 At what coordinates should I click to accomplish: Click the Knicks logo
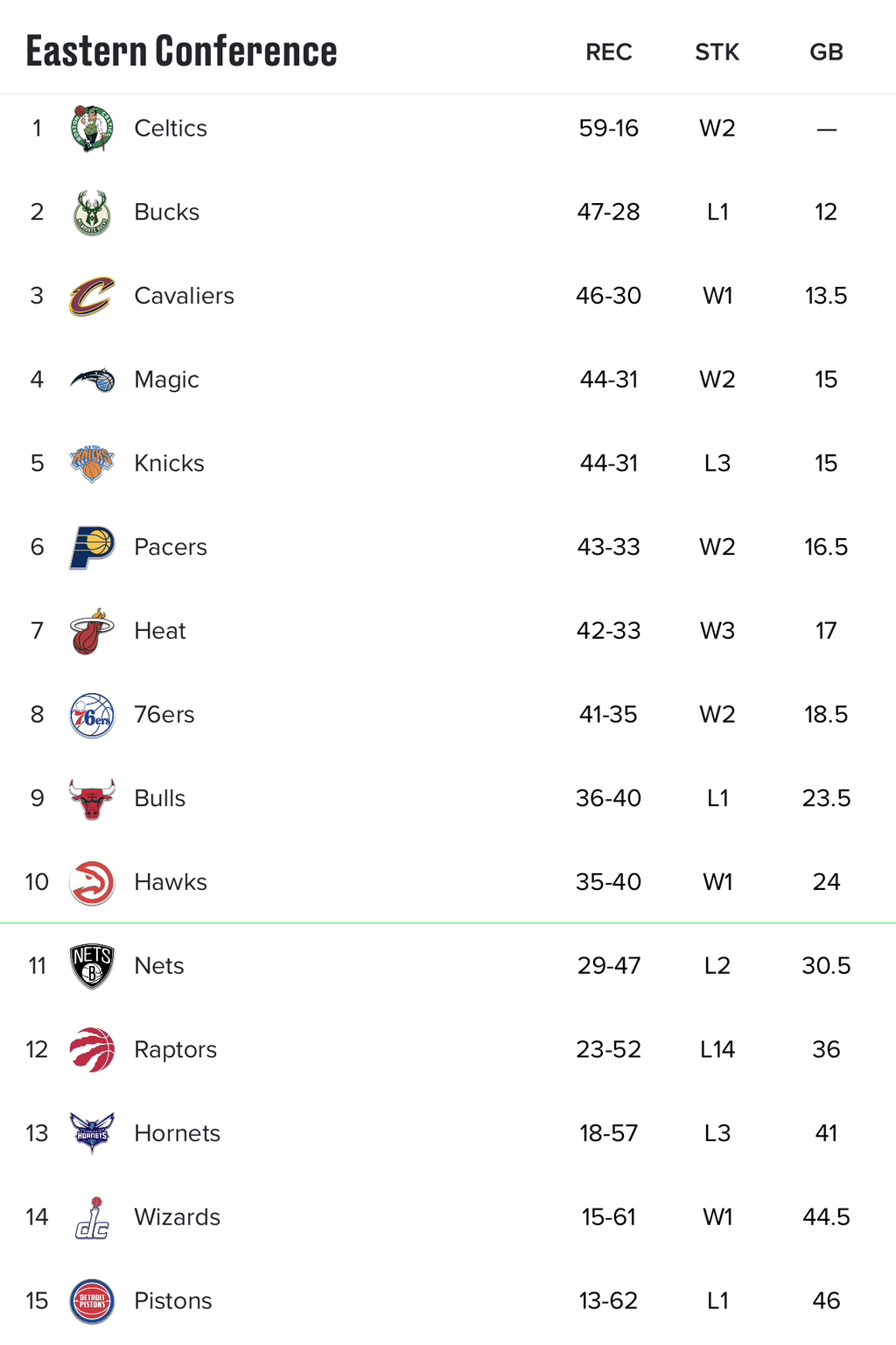pyautogui.click(x=92, y=463)
